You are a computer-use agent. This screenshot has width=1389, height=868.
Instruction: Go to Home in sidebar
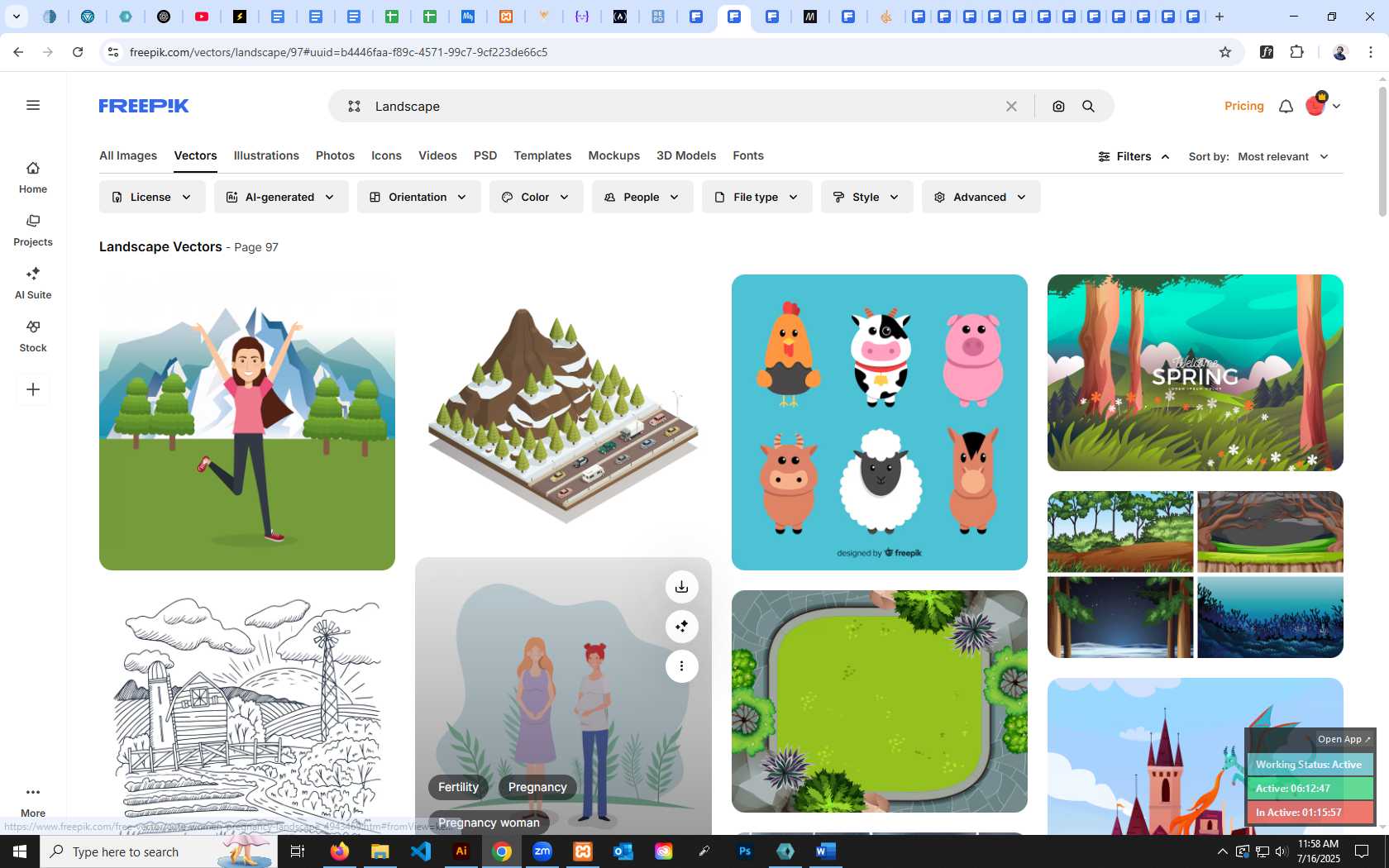(33, 178)
